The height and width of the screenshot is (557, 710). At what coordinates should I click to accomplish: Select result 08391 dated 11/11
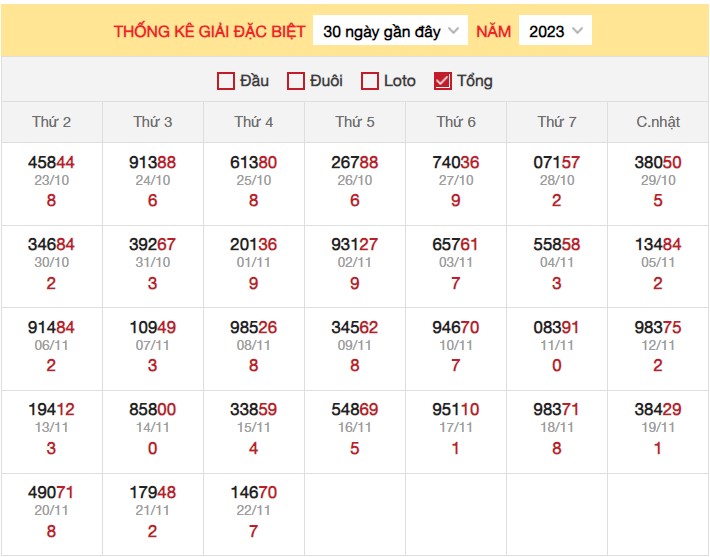pyautogui.click(x=557, y=326)
